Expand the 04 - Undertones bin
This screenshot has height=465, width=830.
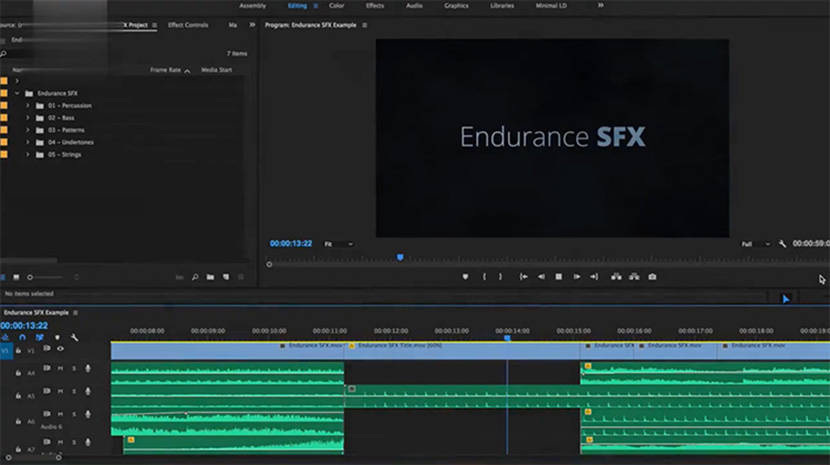(x=28, y=142)
